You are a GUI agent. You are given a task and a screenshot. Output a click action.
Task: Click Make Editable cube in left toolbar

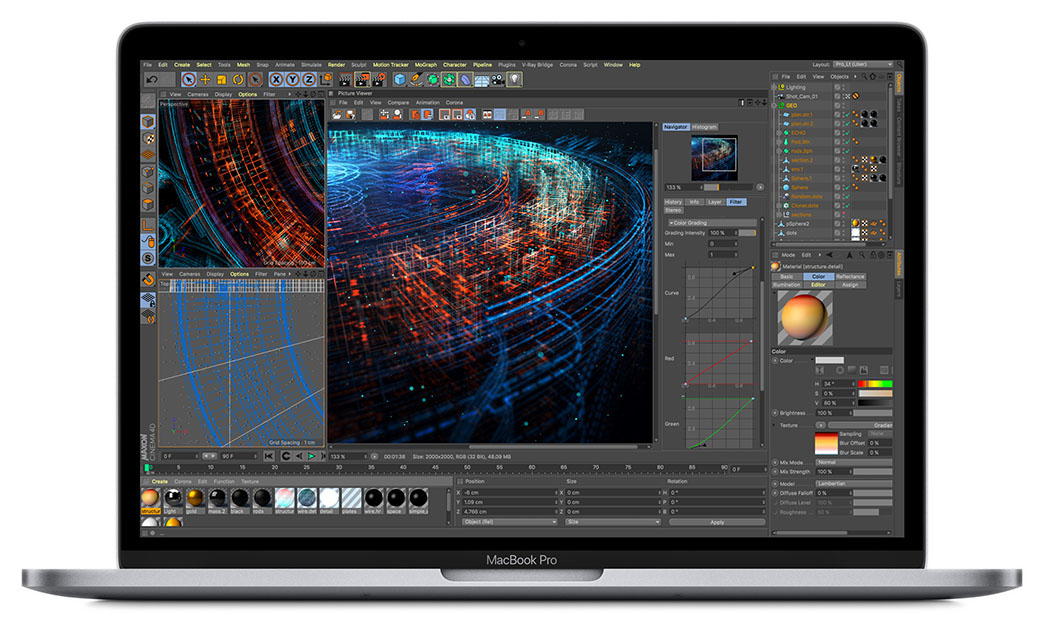click(x=148, y=121)
